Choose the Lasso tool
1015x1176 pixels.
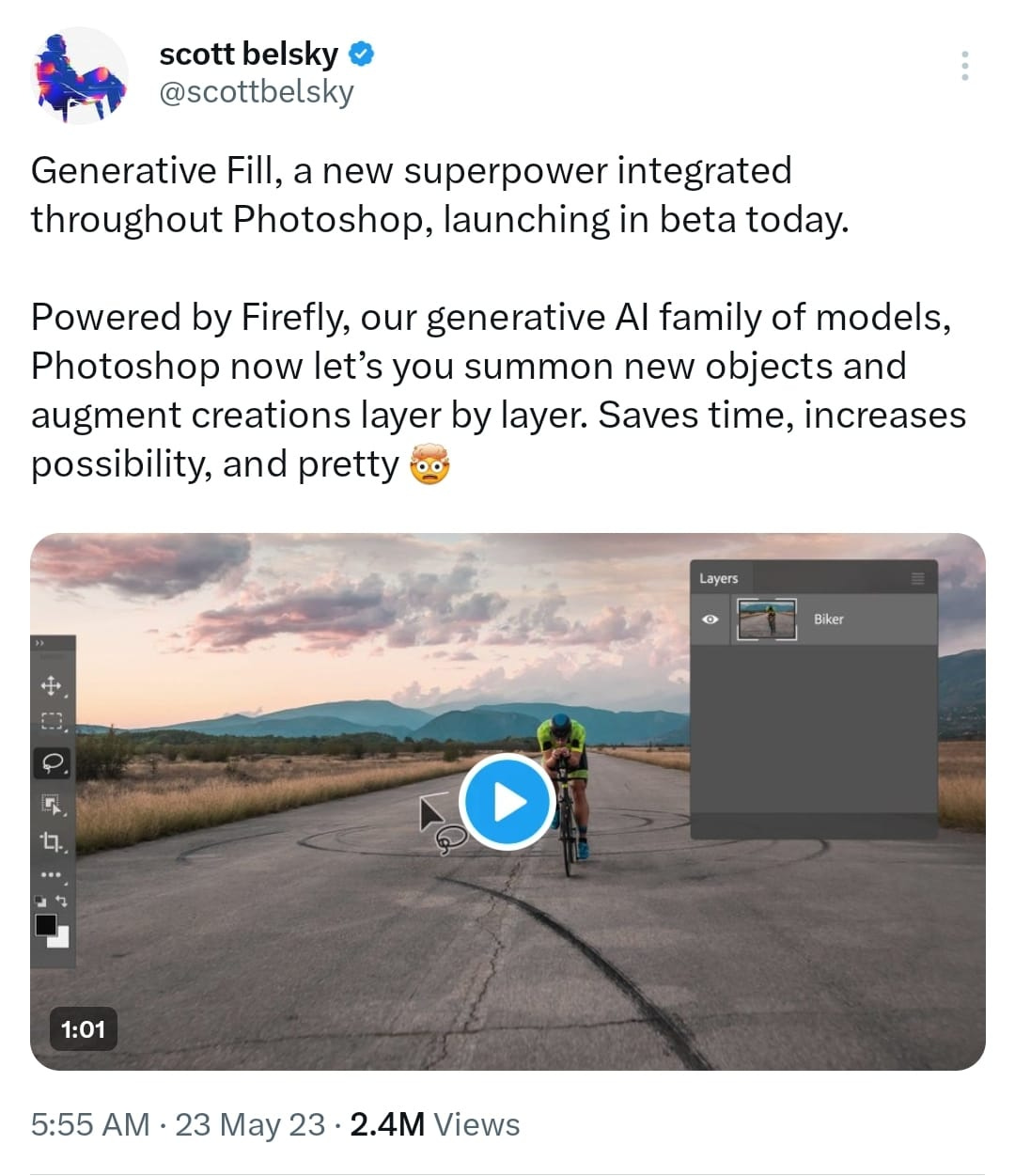pyautogui.click(x=53, y=762)
